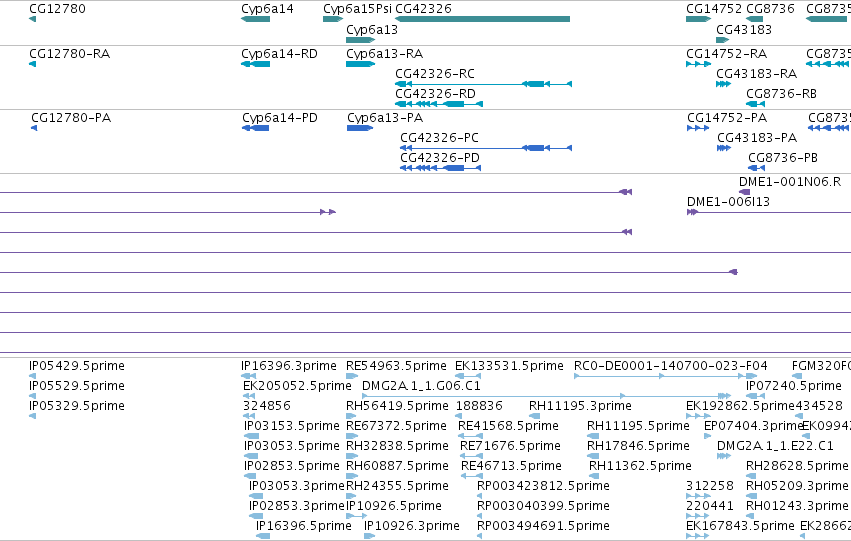Select the CG14752 gene feature
This screenshot has height=541, width=851.
(x=698, y=19)
